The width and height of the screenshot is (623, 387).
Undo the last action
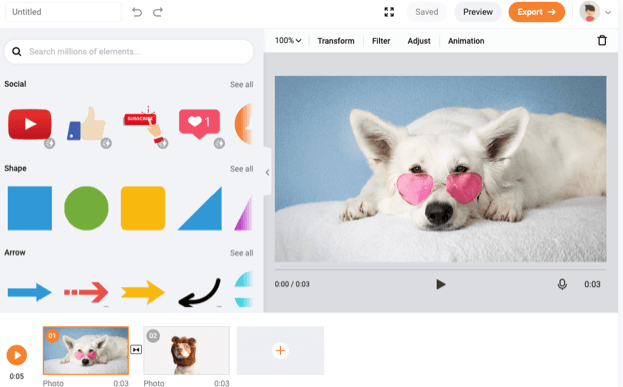click(x=137, y=12)
